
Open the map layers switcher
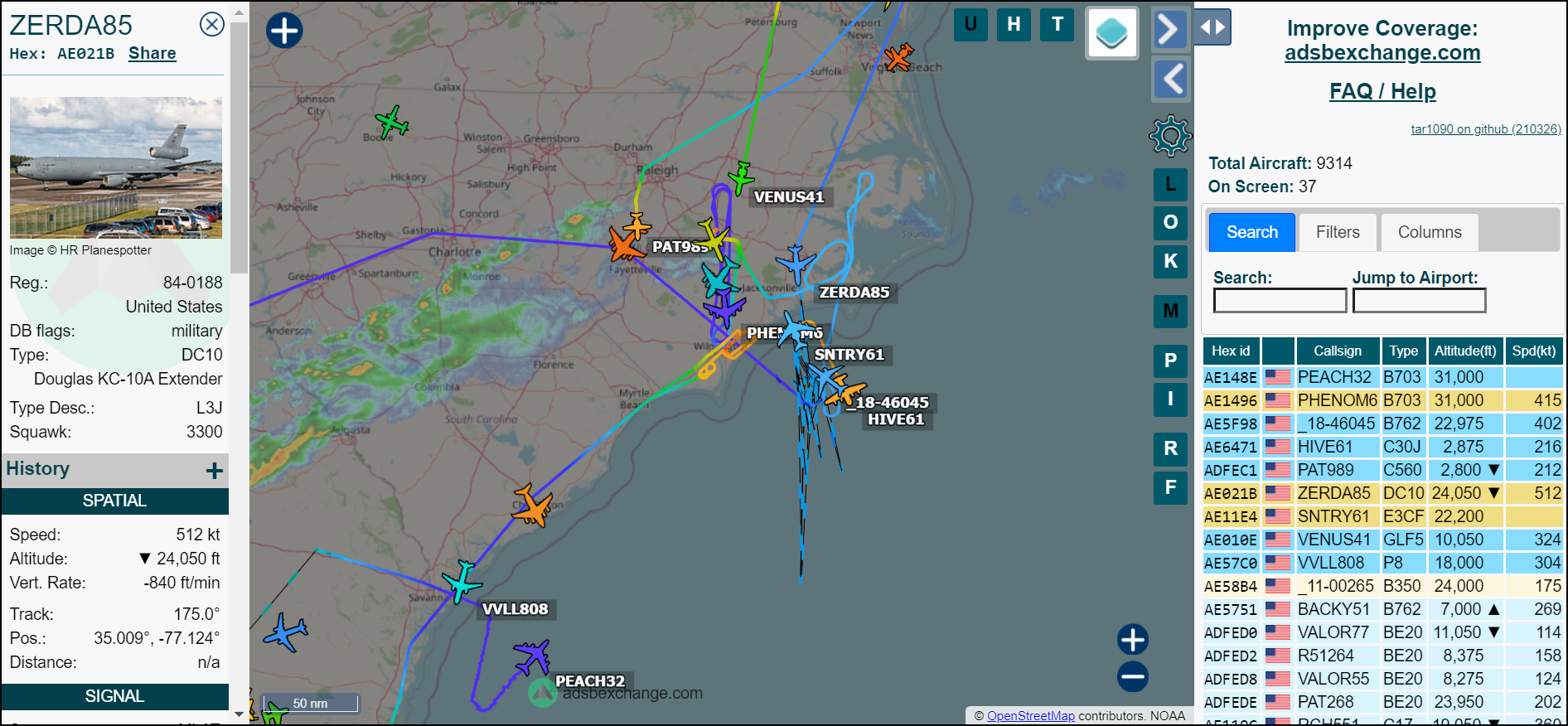pos(1112,33)
